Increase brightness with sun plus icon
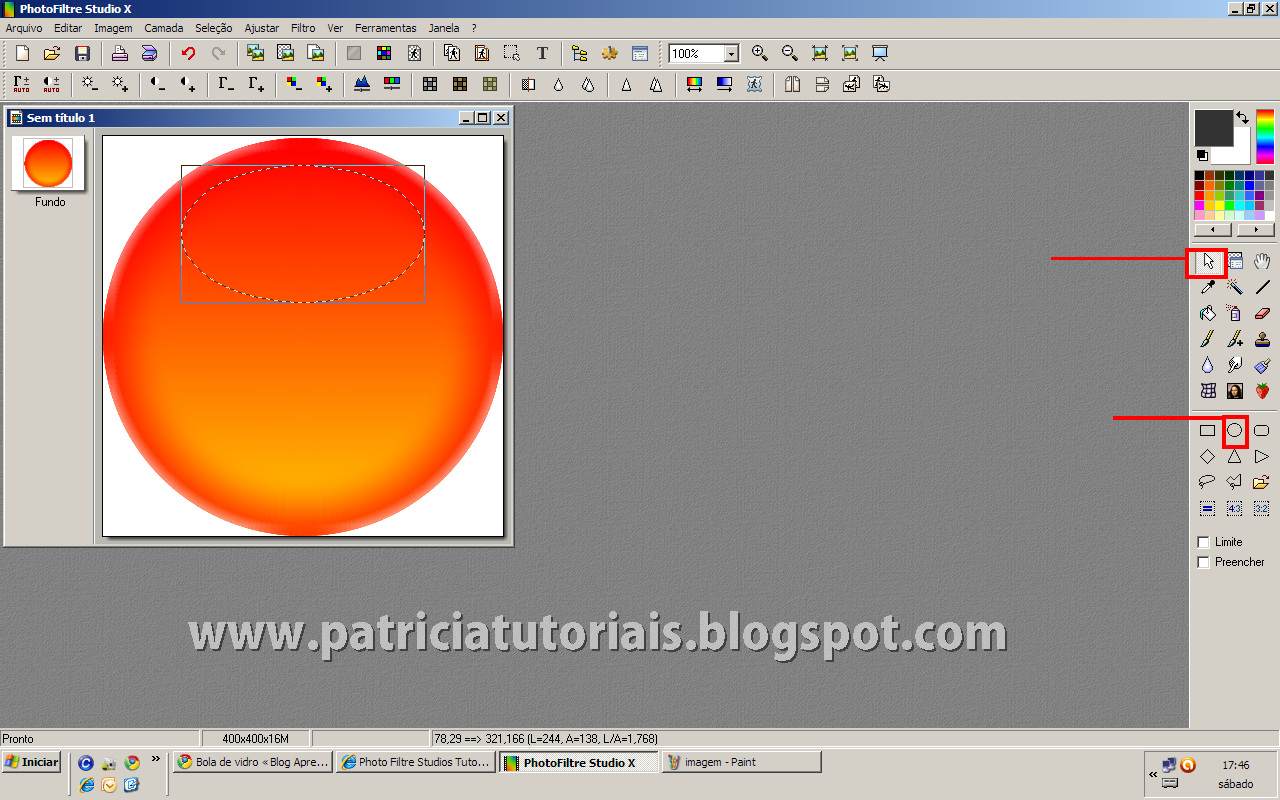The width and height of the screenshot is (1280, 800). point(119,85)
